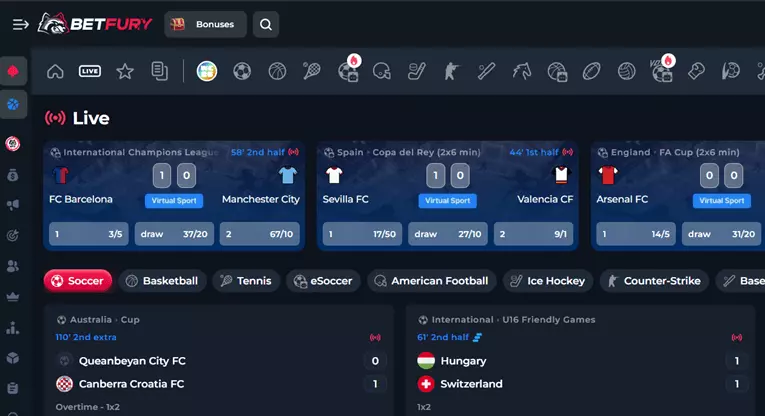This screenshot has width=765, height=416.
Task: Click Virtual Sport badge on Barcelona match
Action: (x=174, y=200)
